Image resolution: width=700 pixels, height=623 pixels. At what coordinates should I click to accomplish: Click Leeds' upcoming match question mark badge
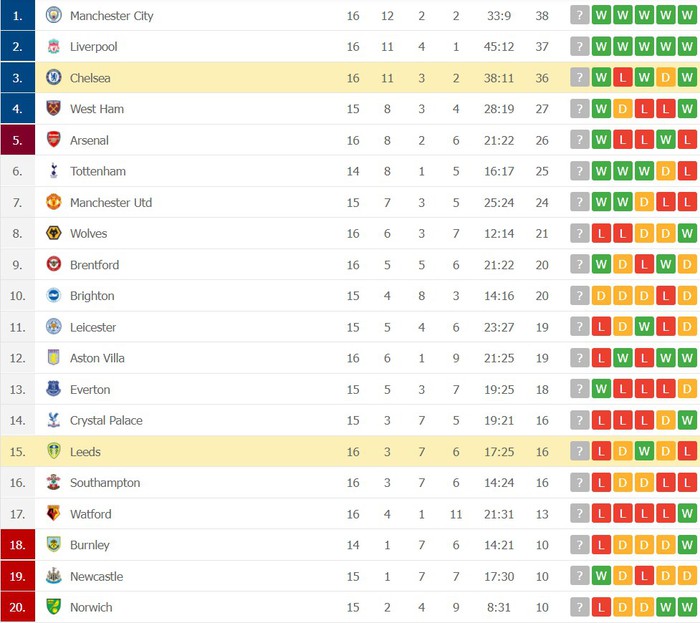tap(579, 451)
